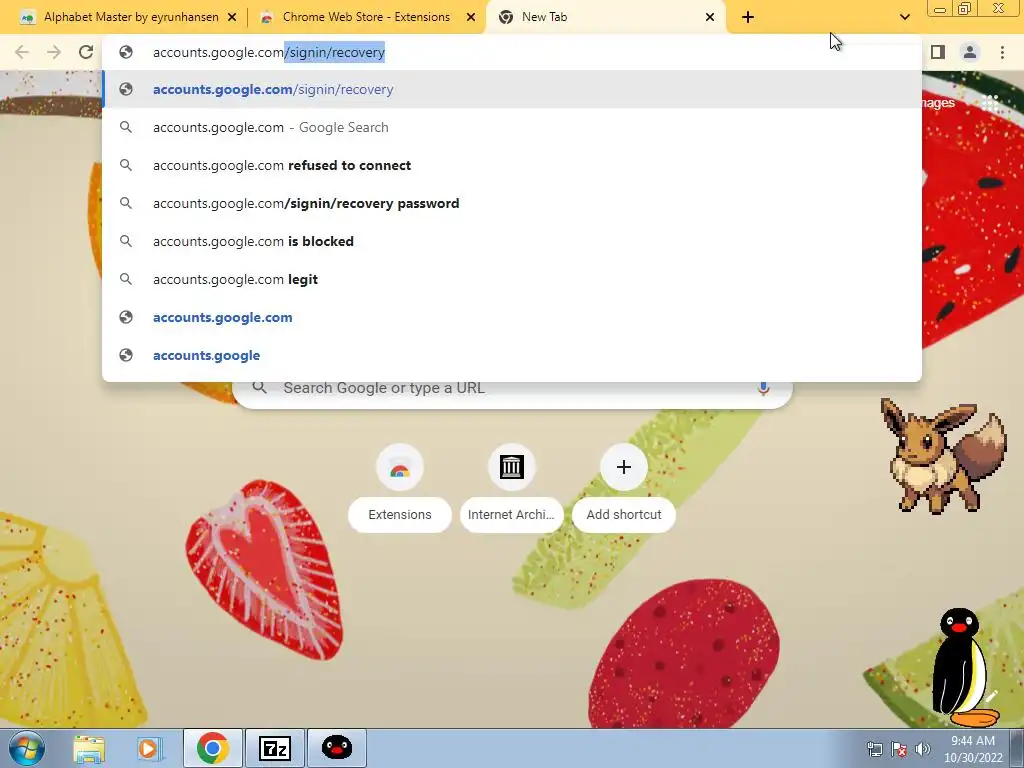Select the accounts.google.com URL suggestion
The width and height of the screenshot is (1024, 768).
512,317
